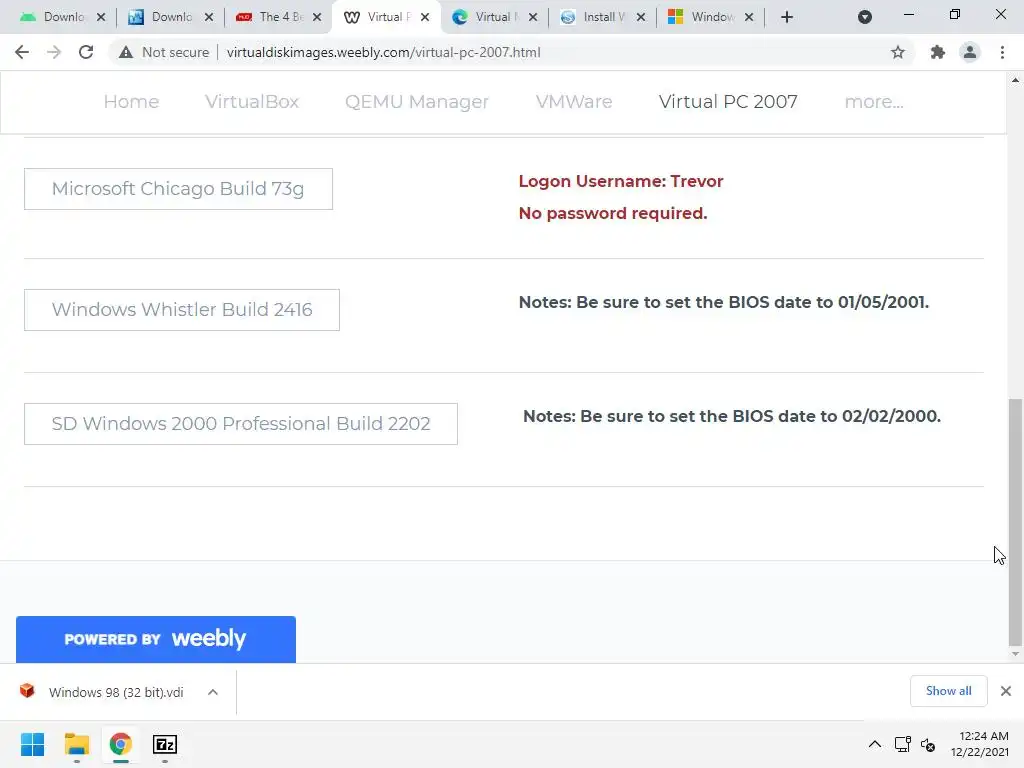Click the browser forward arrow
This screenshot has height=768, width=1024.
click(x=54, y=52)
